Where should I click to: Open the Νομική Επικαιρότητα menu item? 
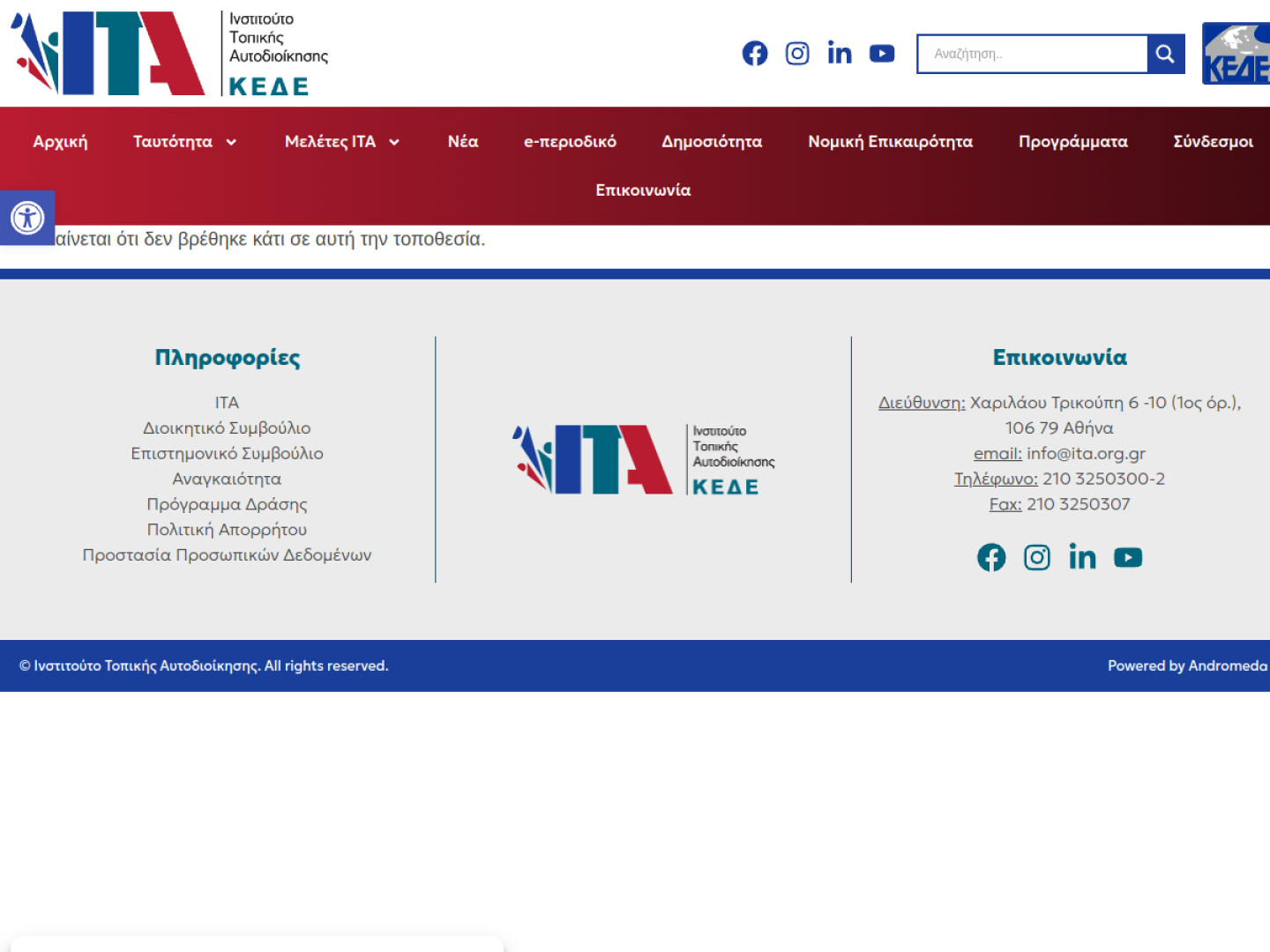pyautogui.click(x=890, y=142)
